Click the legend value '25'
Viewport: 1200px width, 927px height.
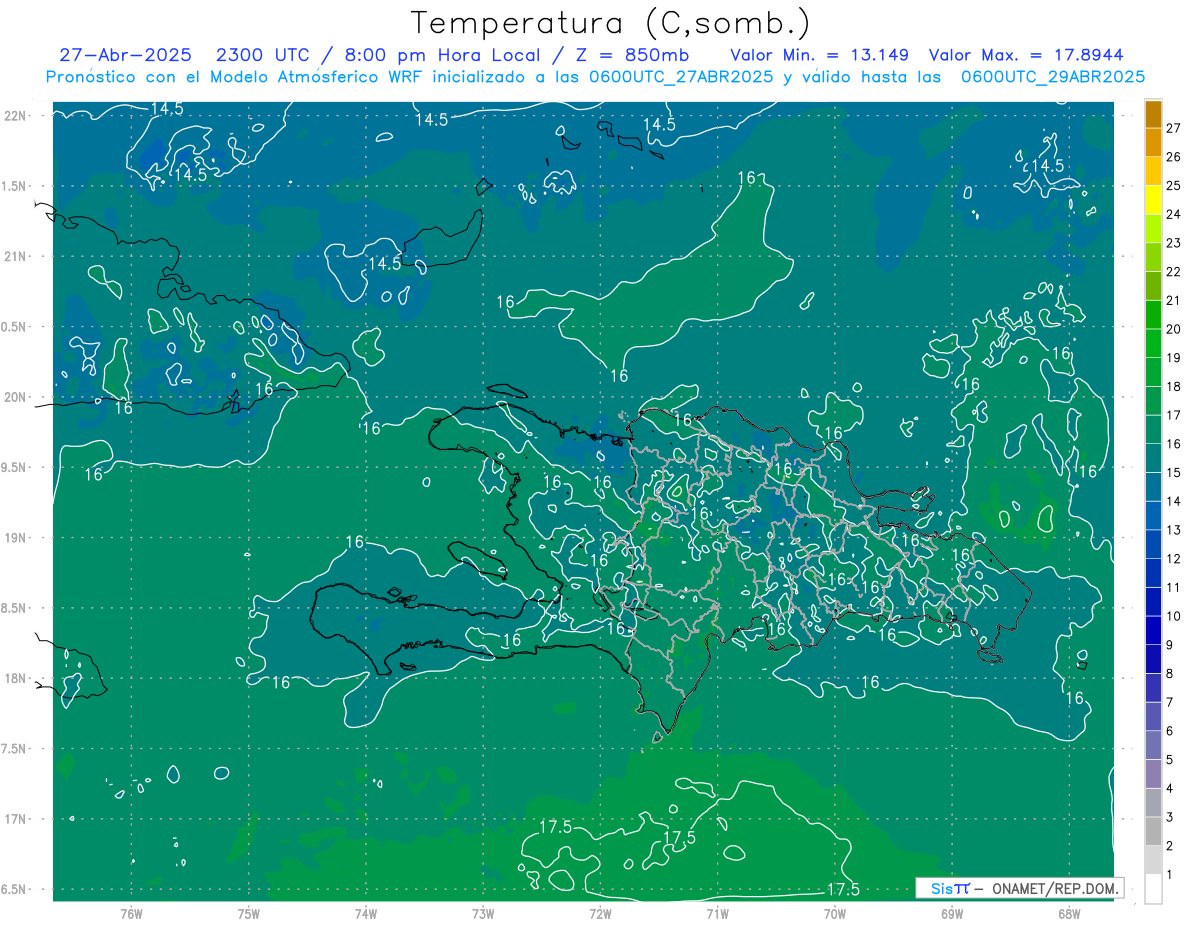pyautogui.click(x=1173, y=185)
